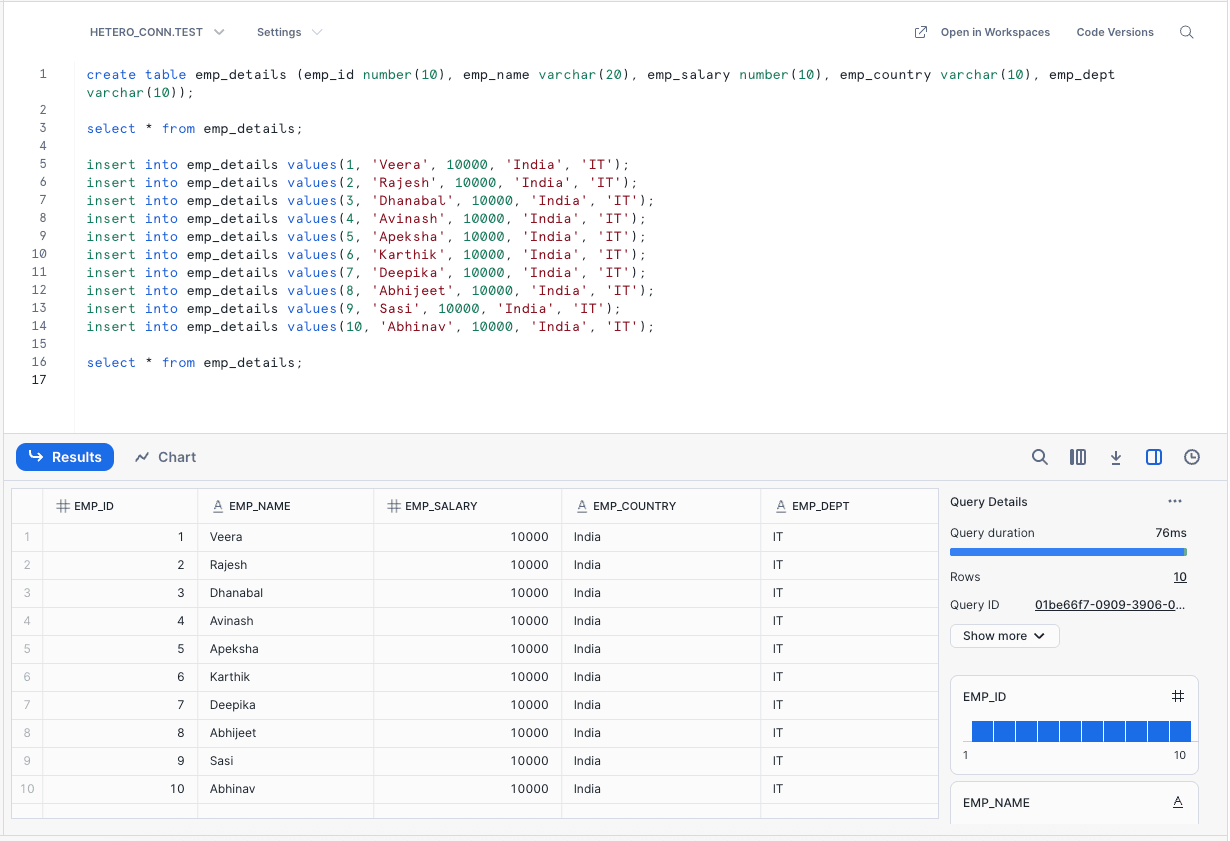Click the Query Details heading
This screenshot has height=841, width=1230.
click(x=989, y=501)
